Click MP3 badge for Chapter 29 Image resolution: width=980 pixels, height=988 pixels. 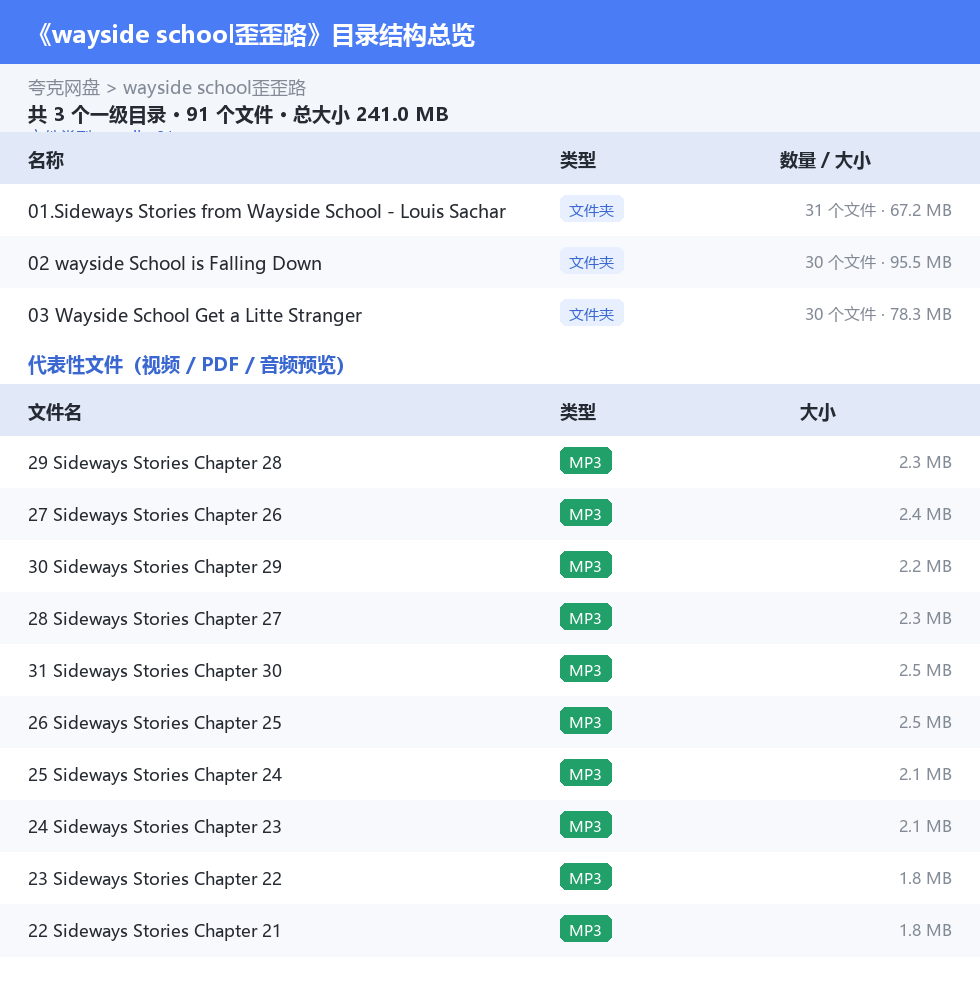(585, 565)
